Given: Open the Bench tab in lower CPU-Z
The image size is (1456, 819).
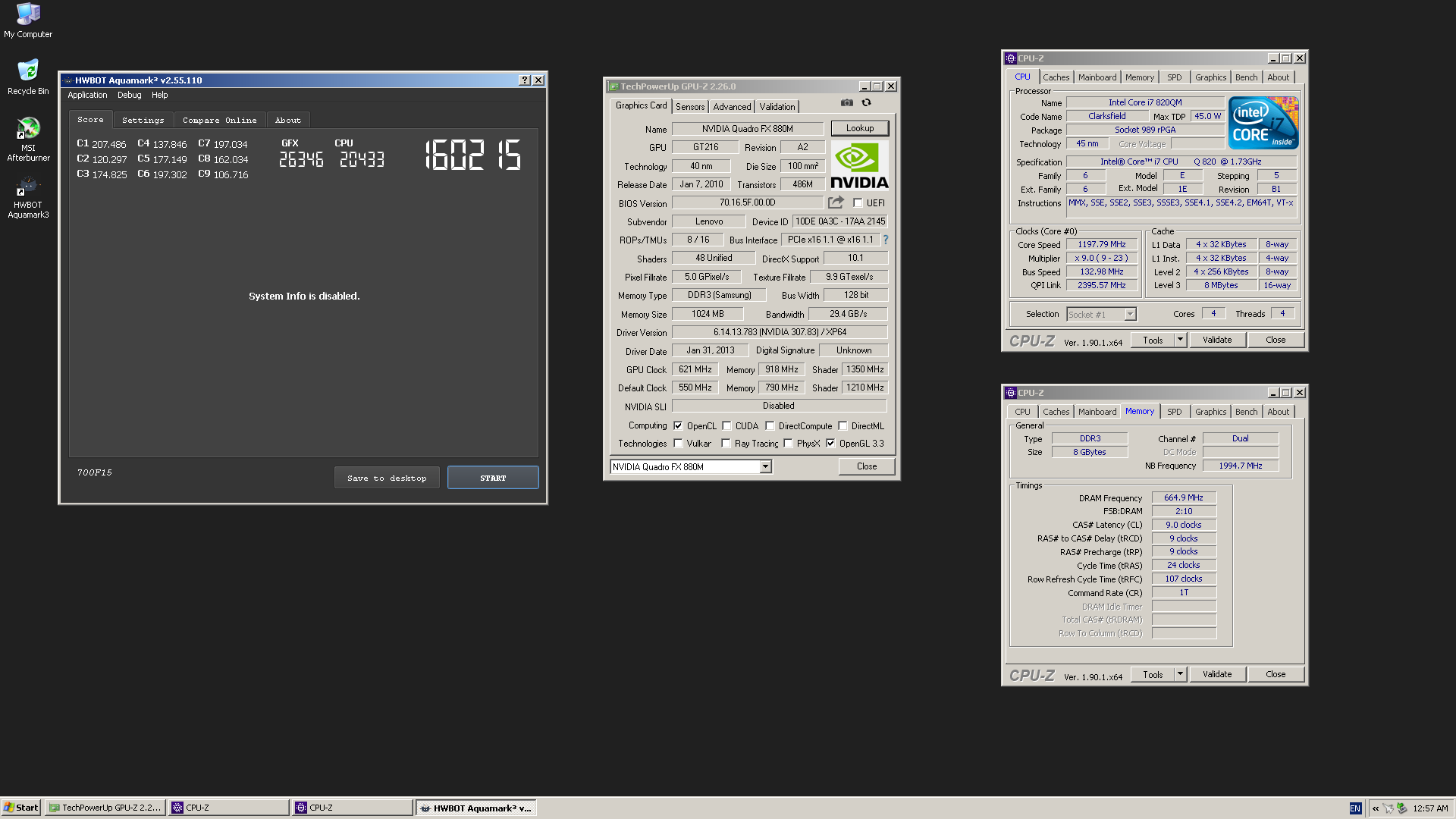Looking at the screenshot, I should (x=1246, y=412).
